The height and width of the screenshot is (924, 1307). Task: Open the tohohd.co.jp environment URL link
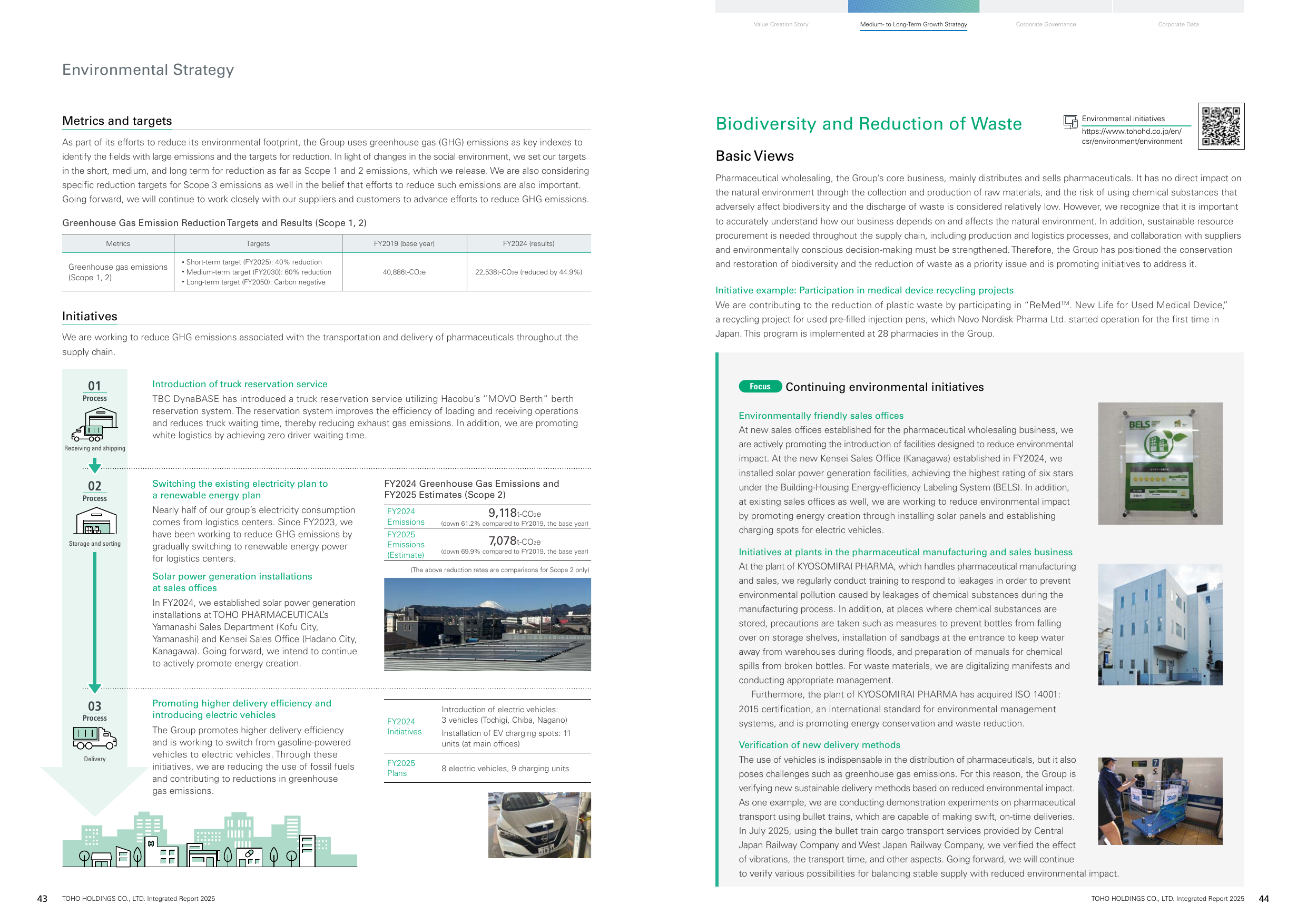click(x=1132, y=136)
